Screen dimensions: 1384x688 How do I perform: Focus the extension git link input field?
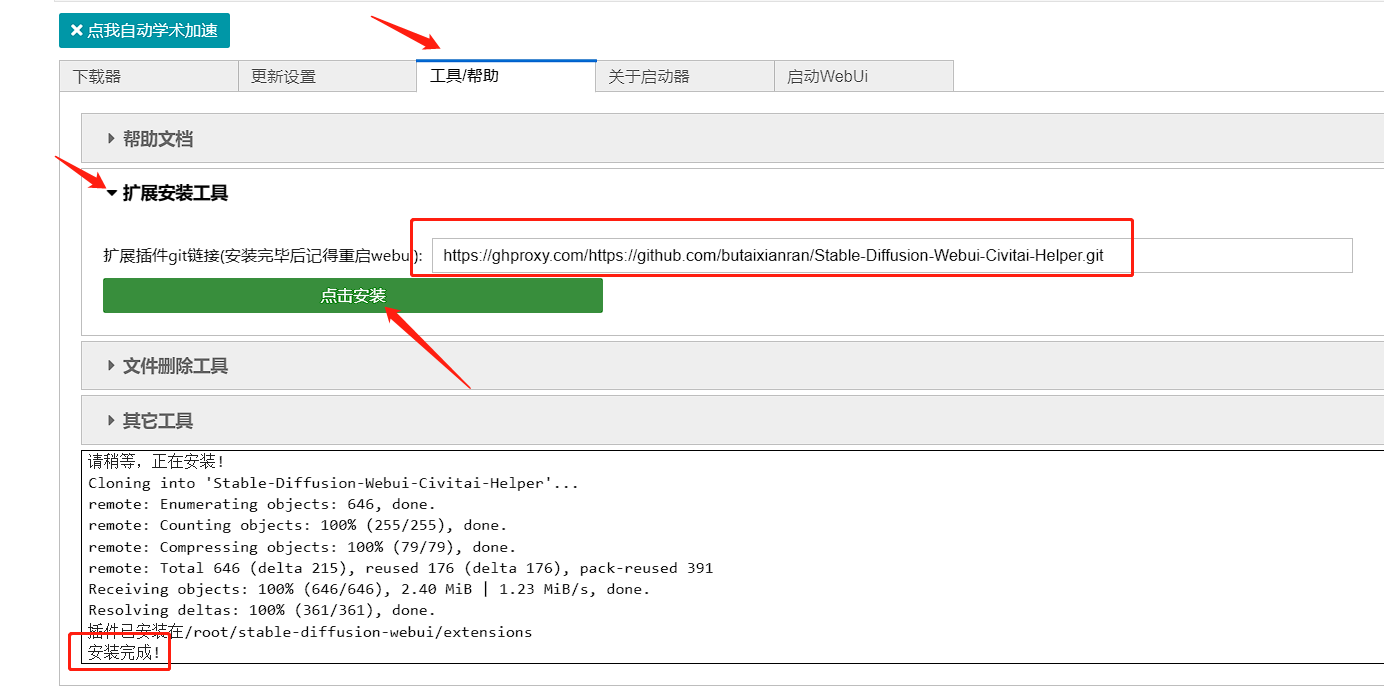(891, 255)
